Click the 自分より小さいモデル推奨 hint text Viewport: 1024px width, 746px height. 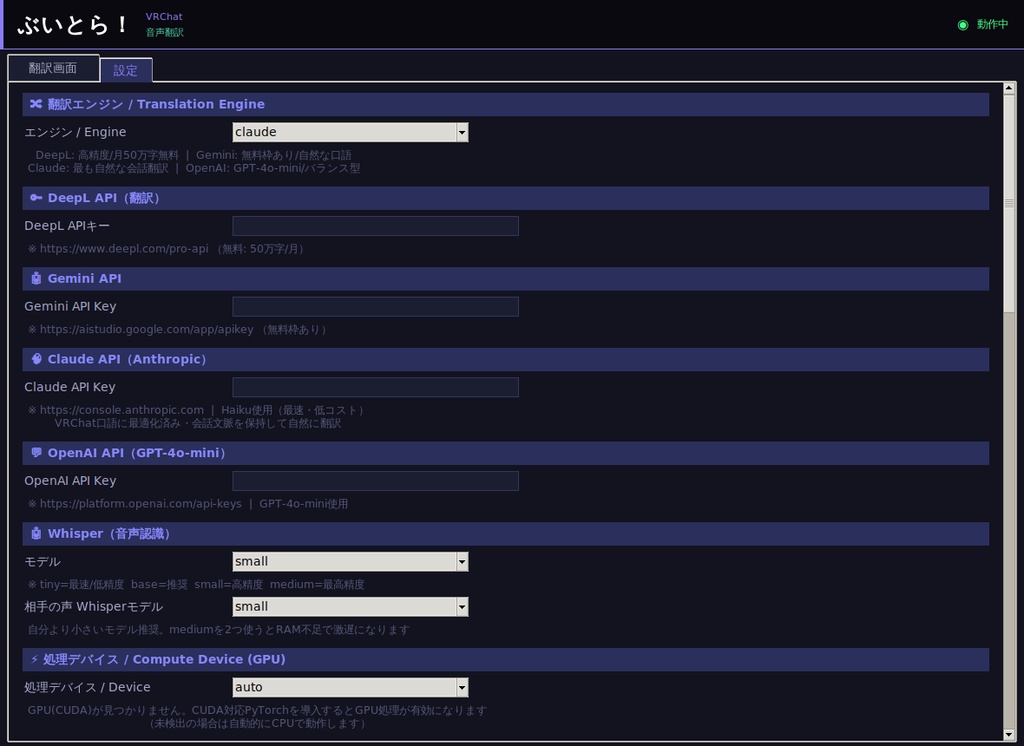tap(218, 630)
